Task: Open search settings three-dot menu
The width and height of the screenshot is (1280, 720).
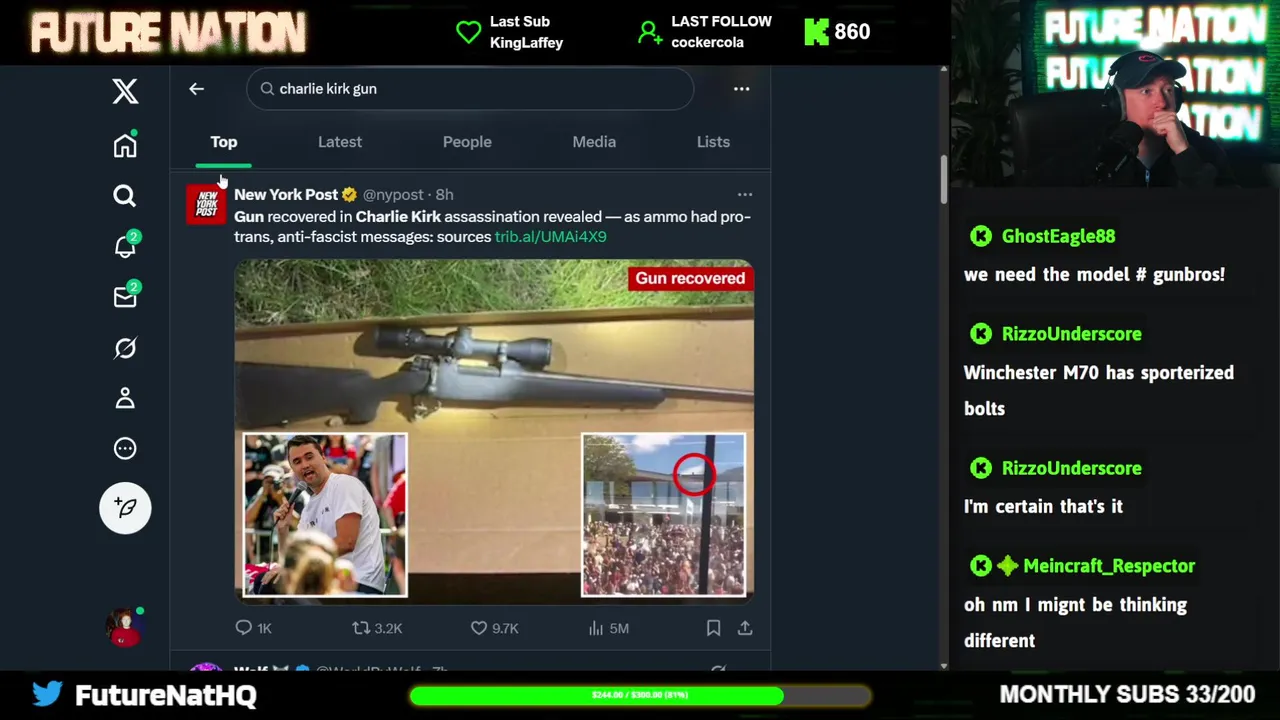Action: [741, 89]
